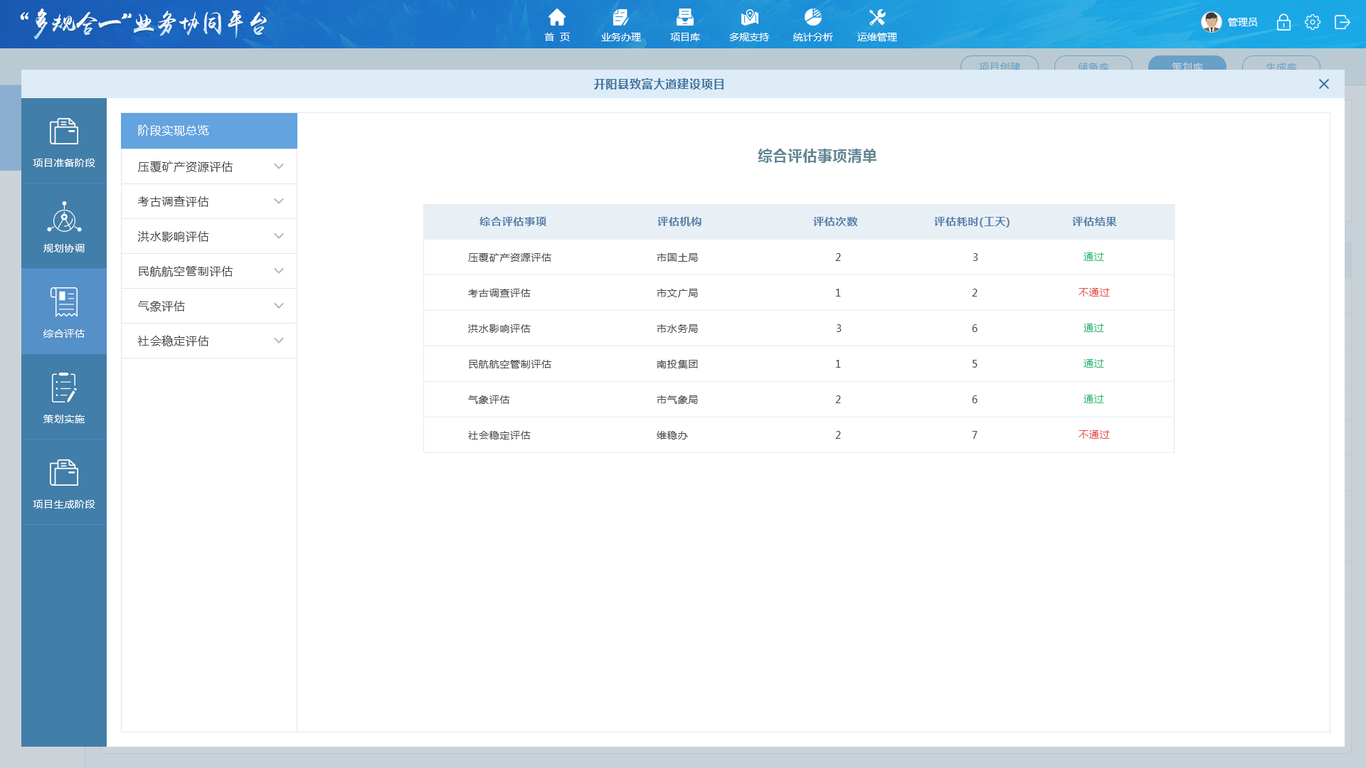Open settings gear icon in header
1366x768 pixels.
(1313, 22)
